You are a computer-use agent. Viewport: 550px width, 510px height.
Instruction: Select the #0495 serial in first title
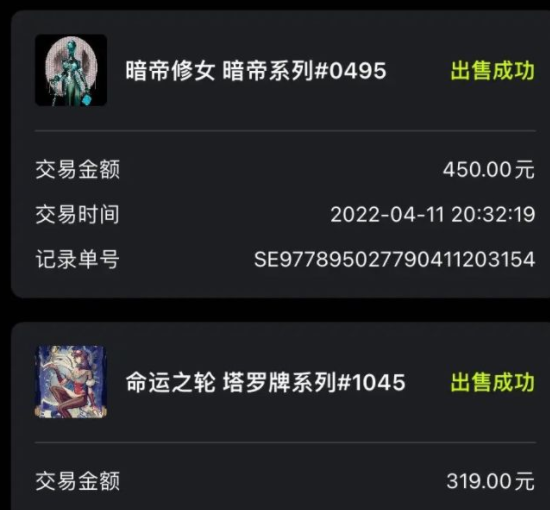point(350,71)
